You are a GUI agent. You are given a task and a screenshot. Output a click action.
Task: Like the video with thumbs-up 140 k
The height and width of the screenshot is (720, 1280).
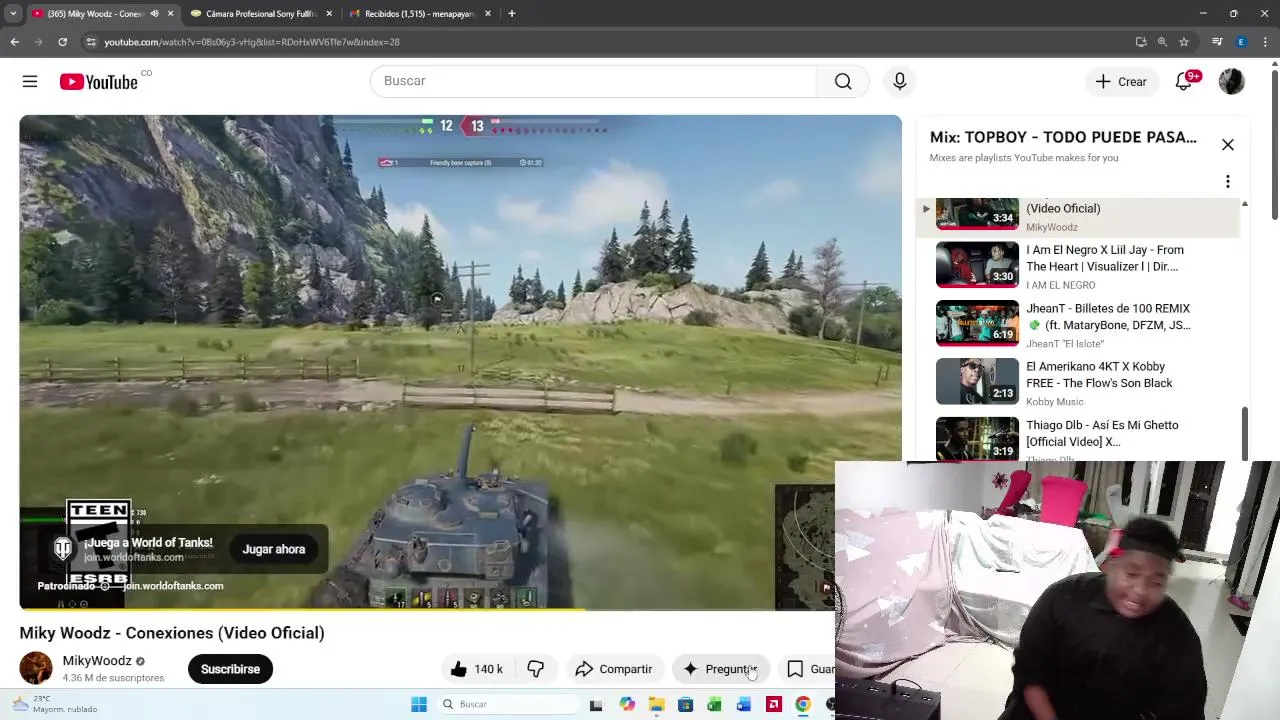[476, 669]
